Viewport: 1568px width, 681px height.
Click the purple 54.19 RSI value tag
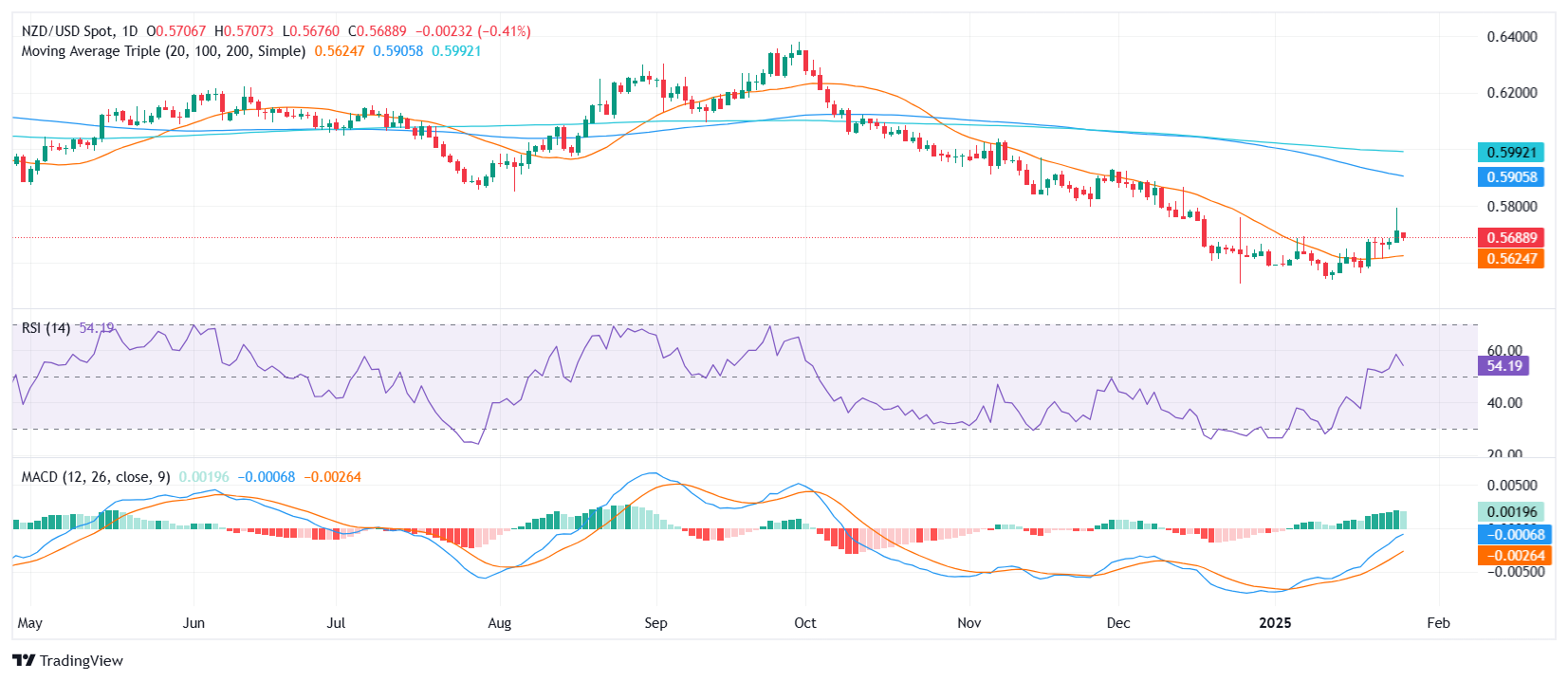[1503, 366]
